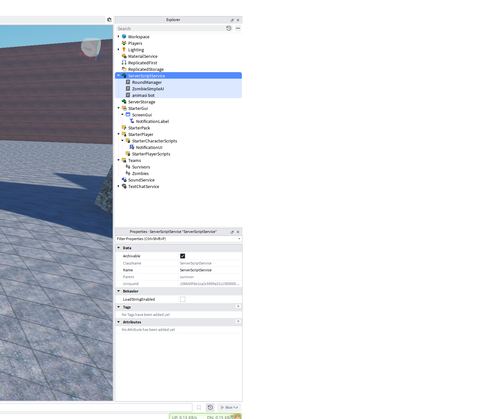Open the Filter Properties dropdown arrow
Image resolution: width=500 pixels, height=419 pixels.
(239, 239)
